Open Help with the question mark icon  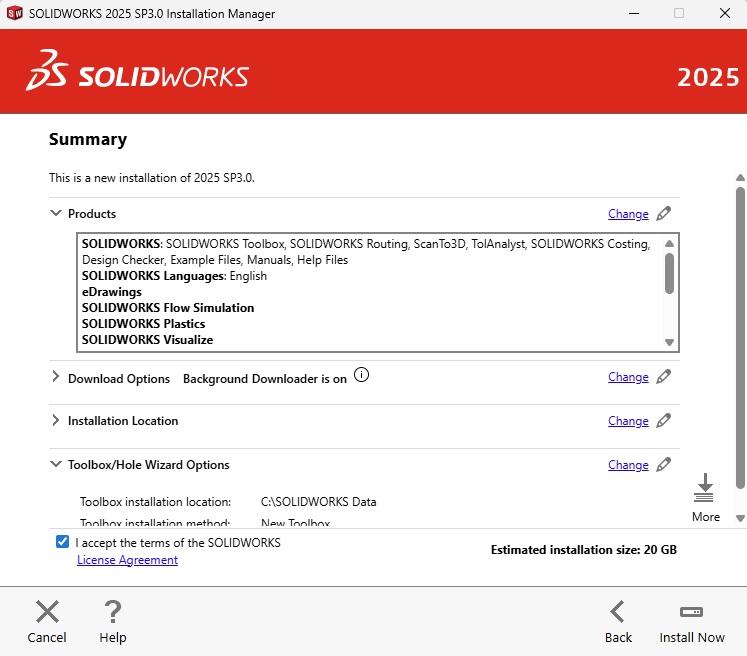[113, 612]
